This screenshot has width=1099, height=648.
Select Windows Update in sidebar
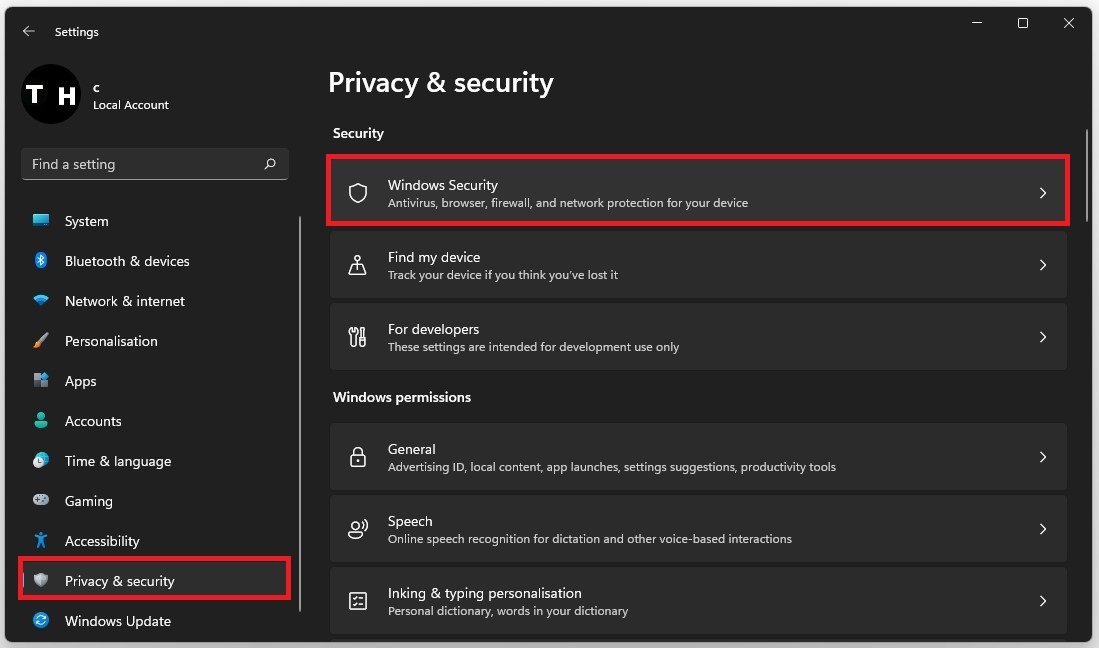pos(117,621)
